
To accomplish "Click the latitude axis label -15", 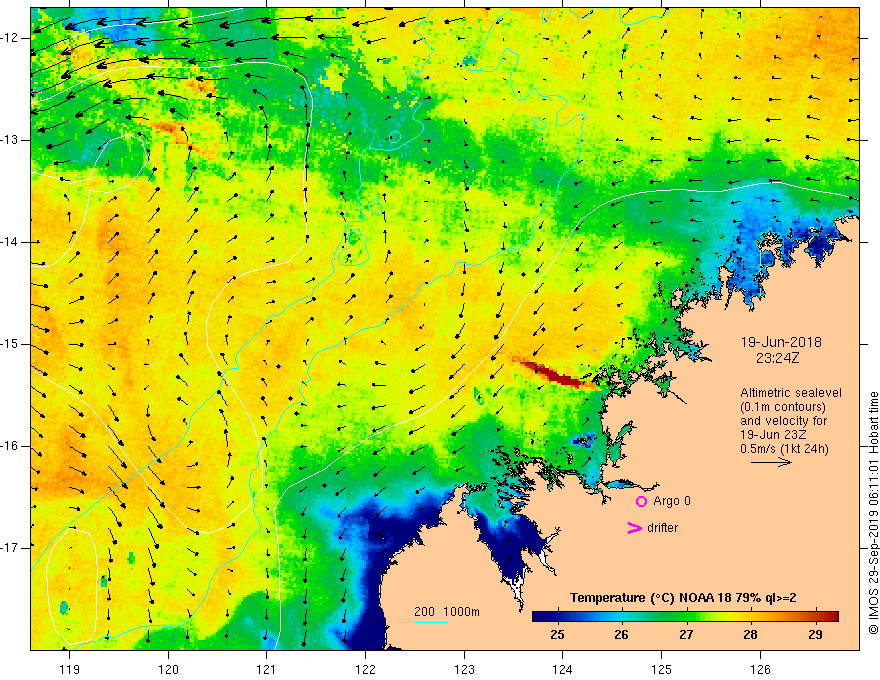I will click(10, 344).
